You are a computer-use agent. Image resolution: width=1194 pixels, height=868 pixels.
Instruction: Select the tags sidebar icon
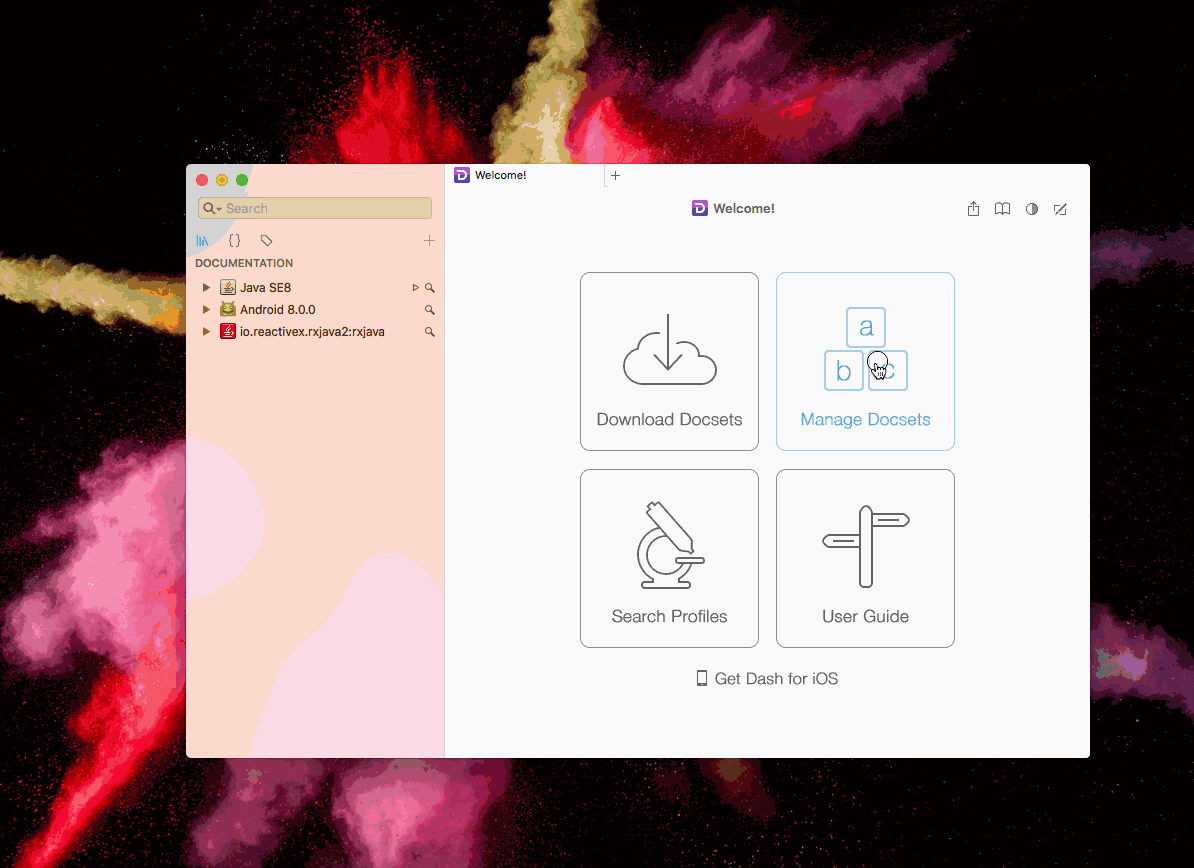click(267, 241)
